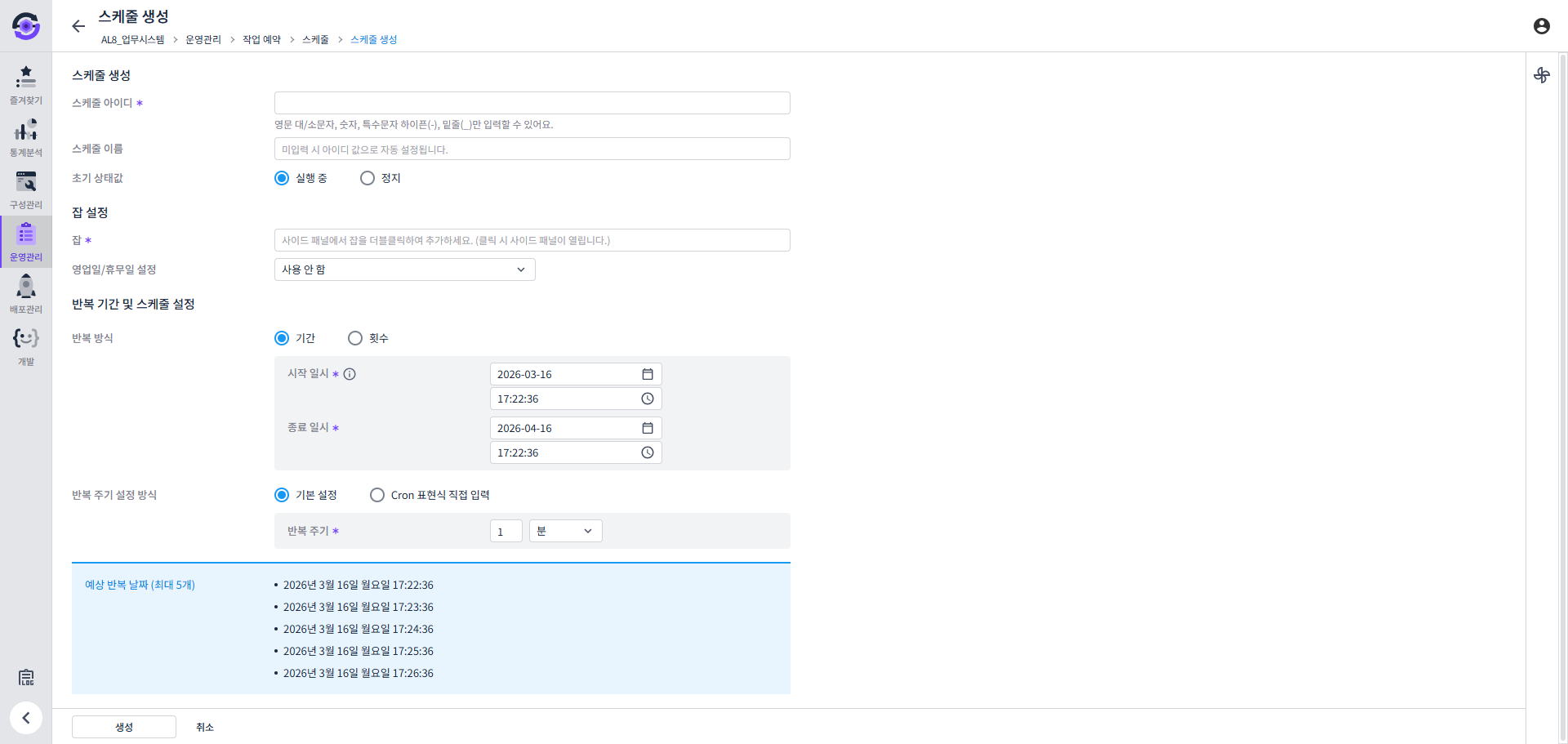Viewport: 1568px width, 744px height.
Task: Navigate to 작업 예약 breadcrumb
Action: coord(261,39)
